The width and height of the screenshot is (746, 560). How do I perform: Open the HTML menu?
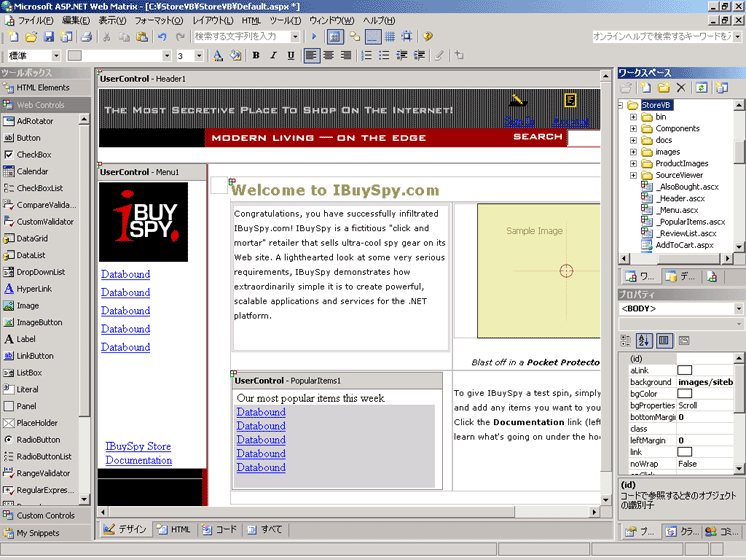coord(251,20)
